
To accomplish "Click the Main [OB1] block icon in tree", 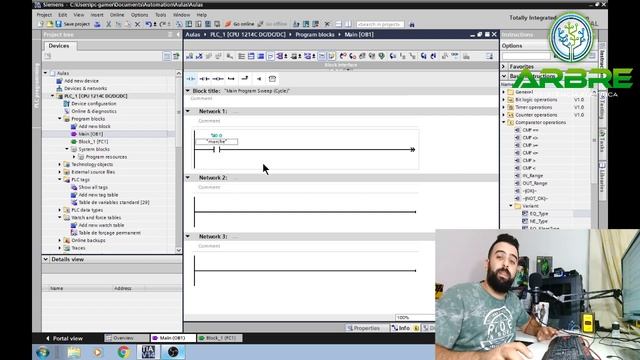I will [74, 134].
